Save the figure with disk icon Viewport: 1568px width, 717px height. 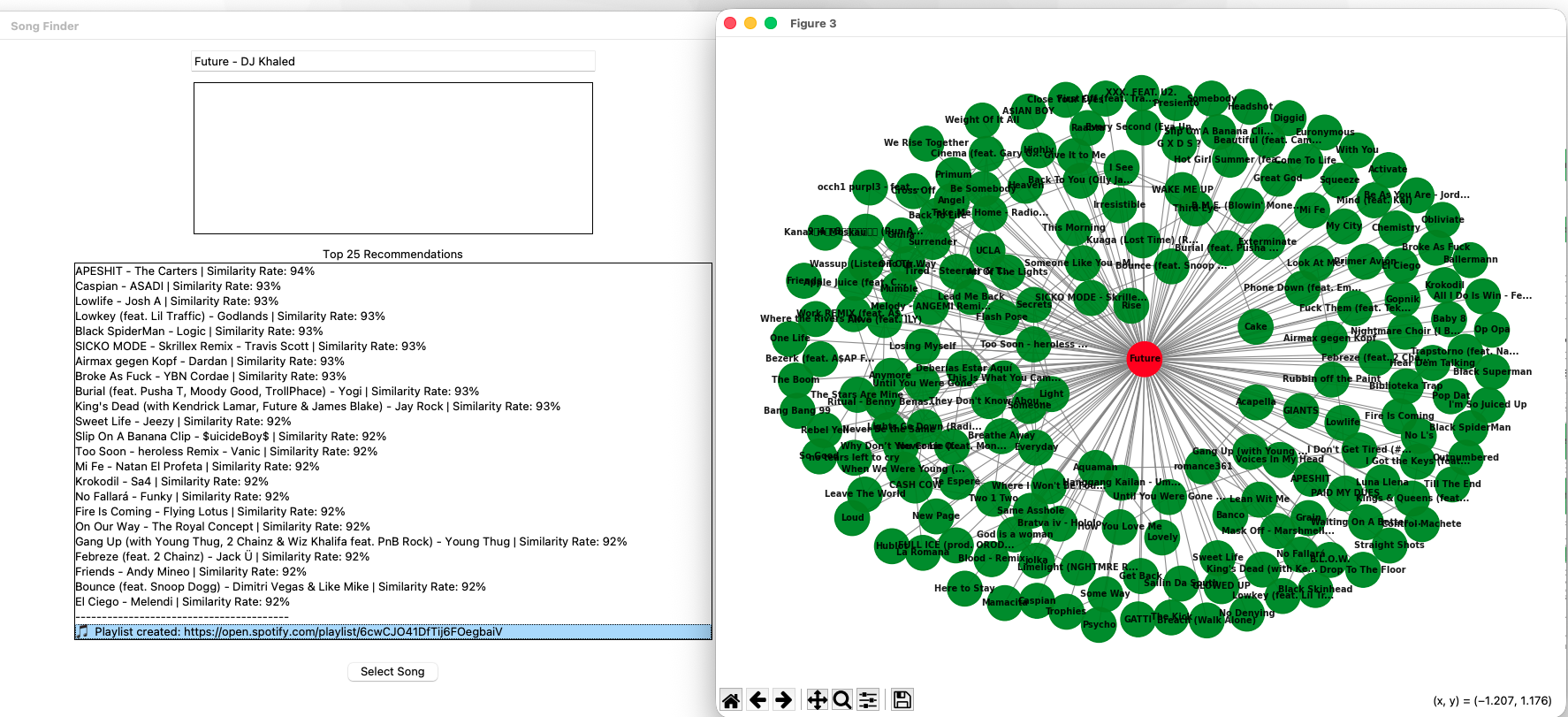point(902,700)
